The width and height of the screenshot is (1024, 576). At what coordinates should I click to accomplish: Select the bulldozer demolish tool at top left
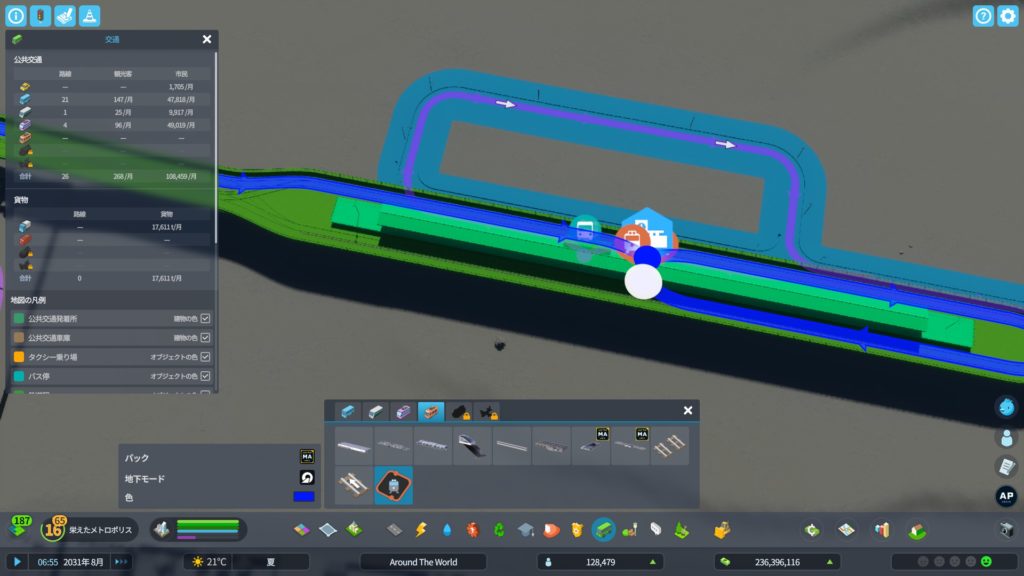(x=65, y=16)
